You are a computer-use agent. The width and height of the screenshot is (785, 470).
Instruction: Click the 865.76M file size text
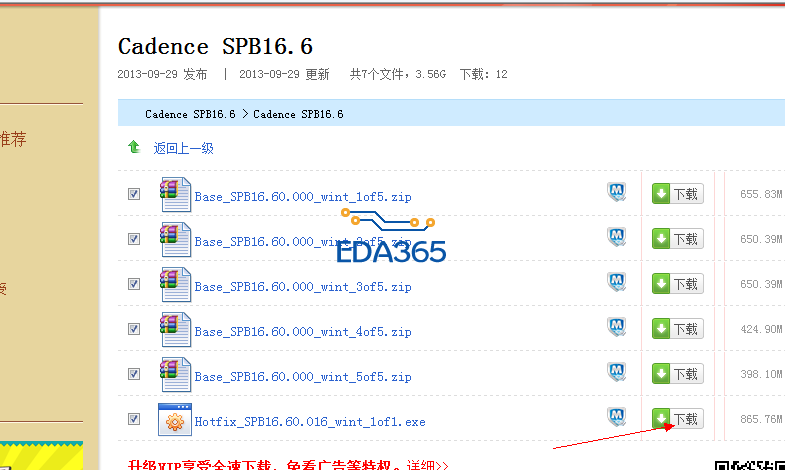tap(761, 419)
